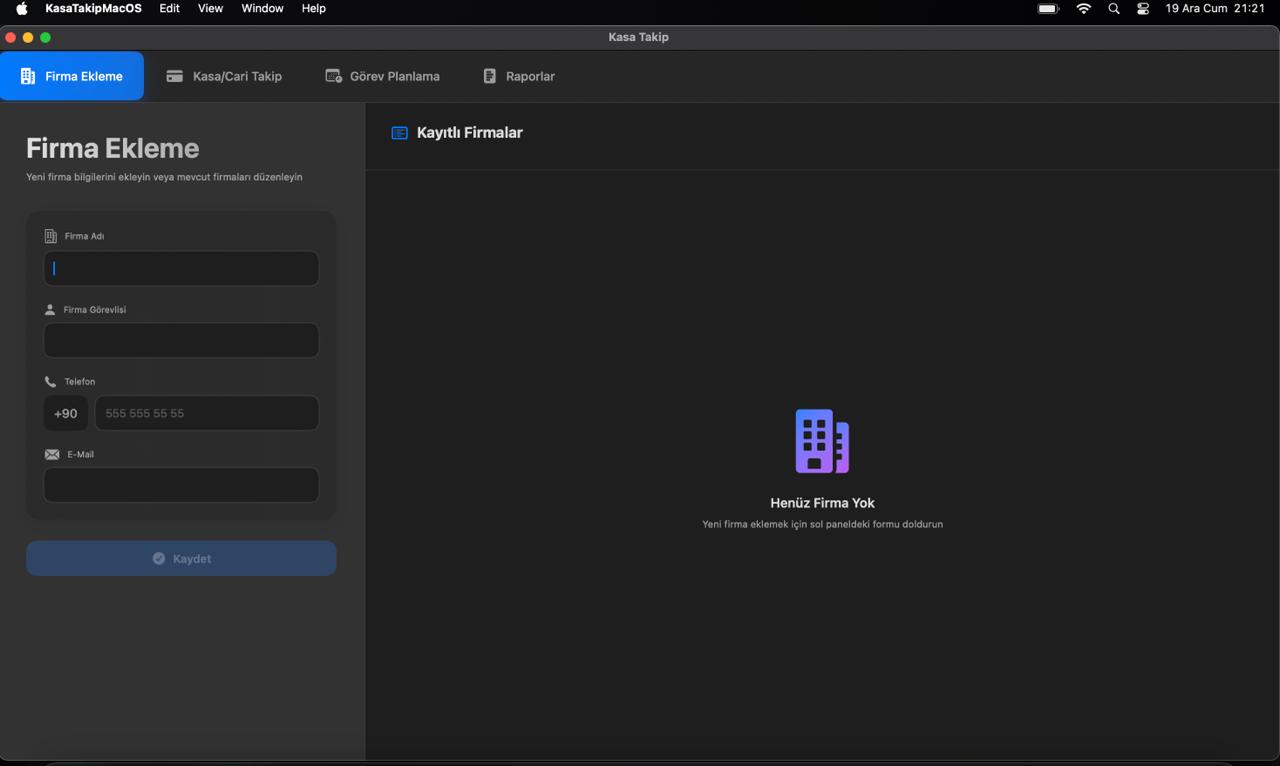Click the person icon next to Firma Görevlisi
The height and width of the screenshot is (766, 1280).
[x=50, y=309]
